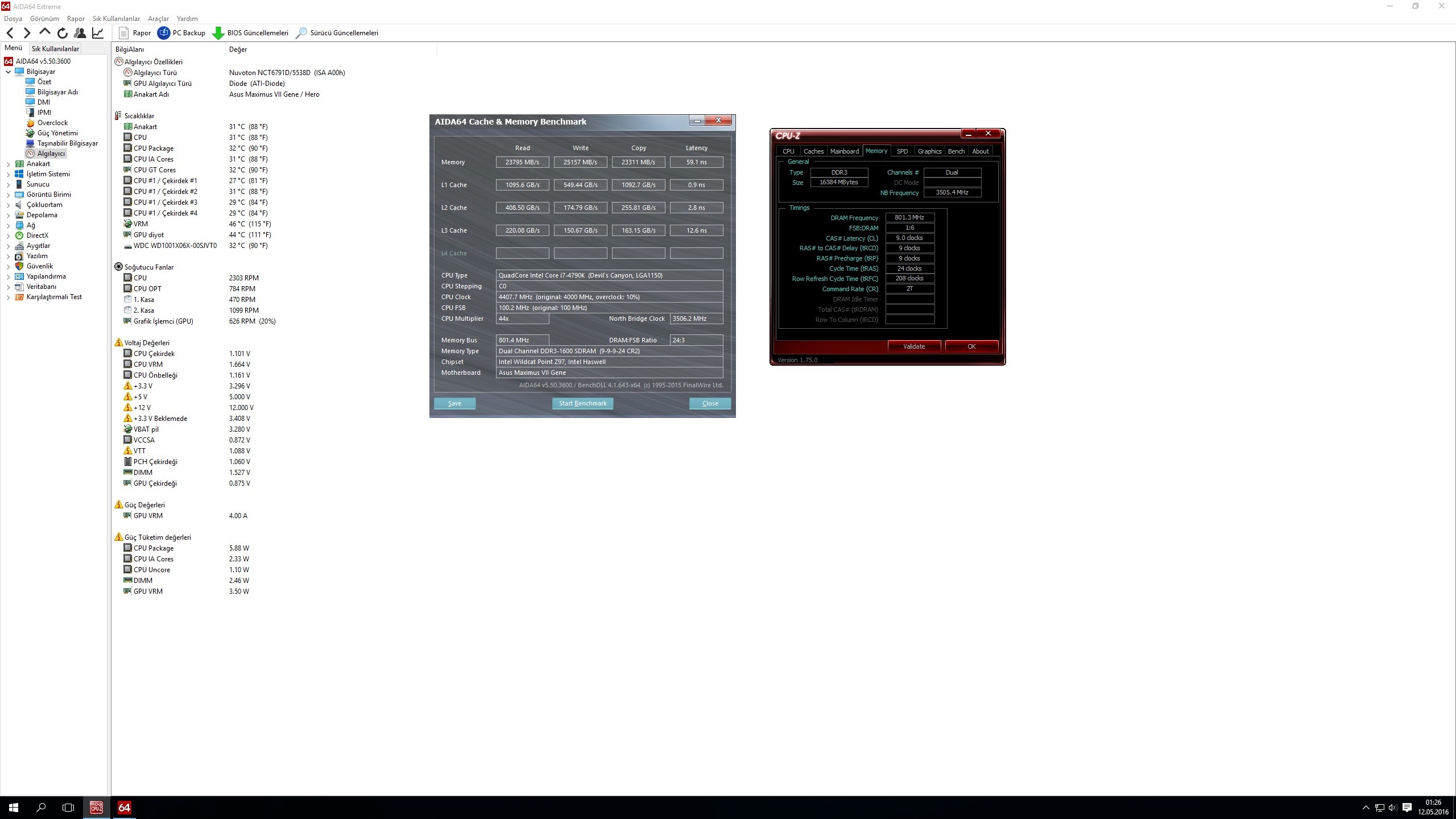Open the Dosya menu
The height and width of the screenshot is (819, 1456).
[x=13, y=19]
